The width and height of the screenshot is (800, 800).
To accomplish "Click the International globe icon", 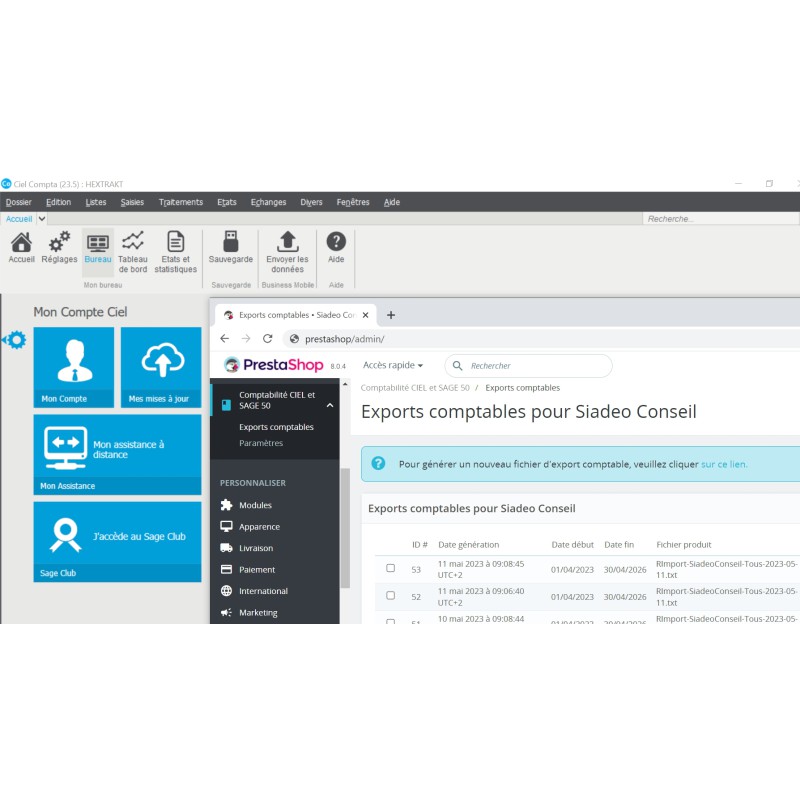I will tap(227, 591).
